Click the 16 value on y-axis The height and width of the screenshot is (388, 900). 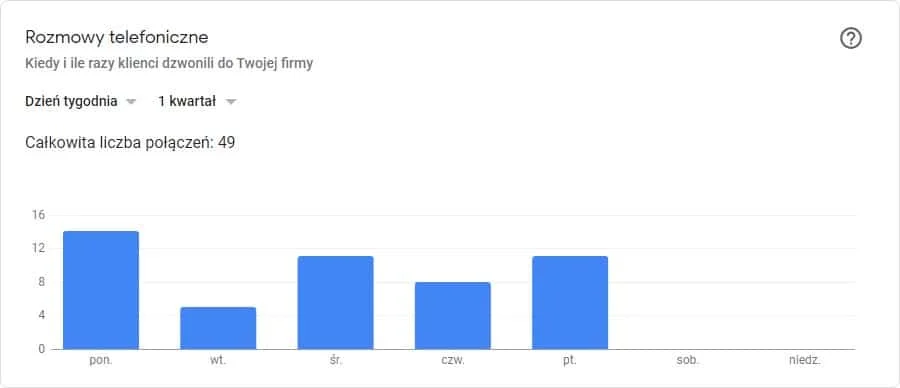point(38,215)
